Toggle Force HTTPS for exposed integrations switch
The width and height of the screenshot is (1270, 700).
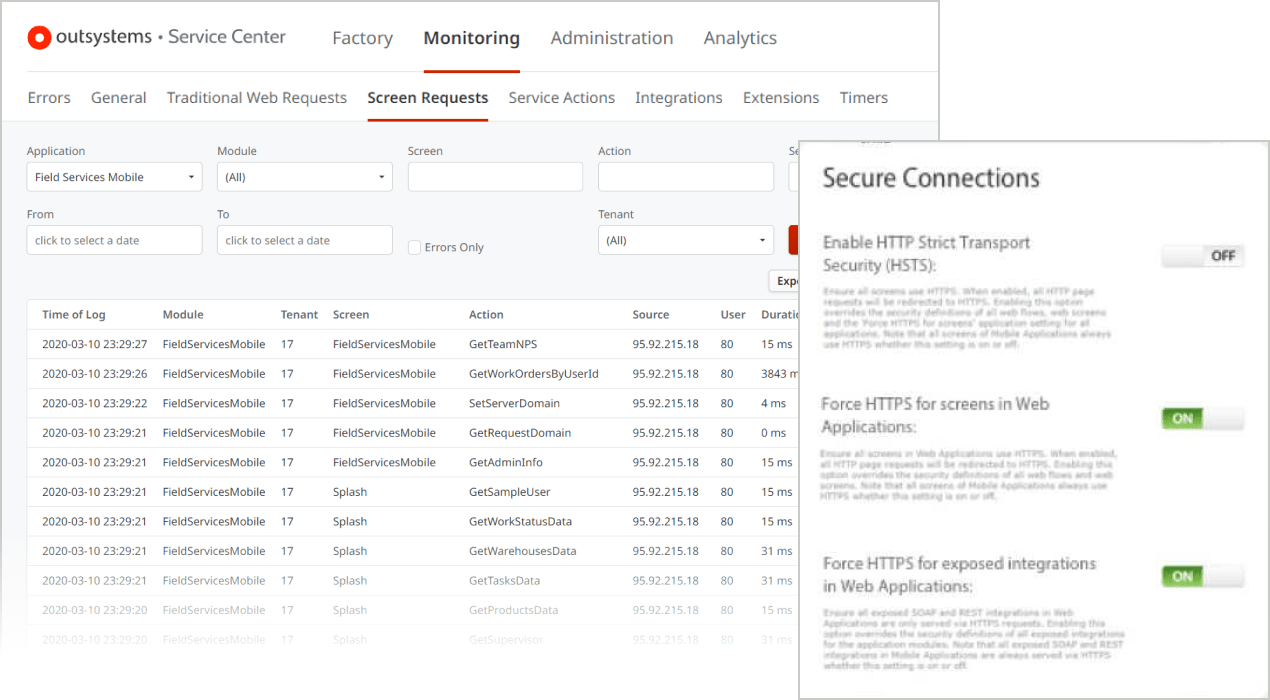(x=1203, y=576)
